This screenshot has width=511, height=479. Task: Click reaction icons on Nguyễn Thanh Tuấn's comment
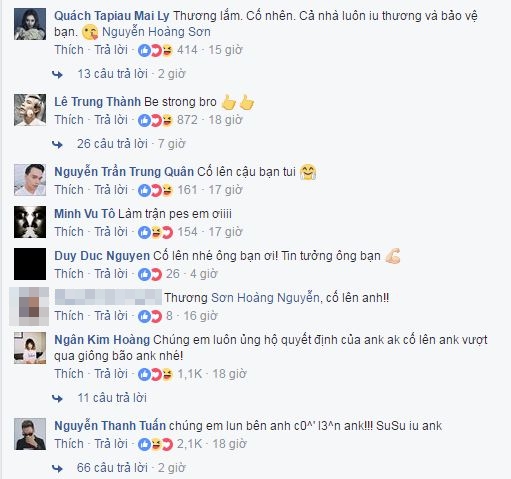[x=156, y=444]
